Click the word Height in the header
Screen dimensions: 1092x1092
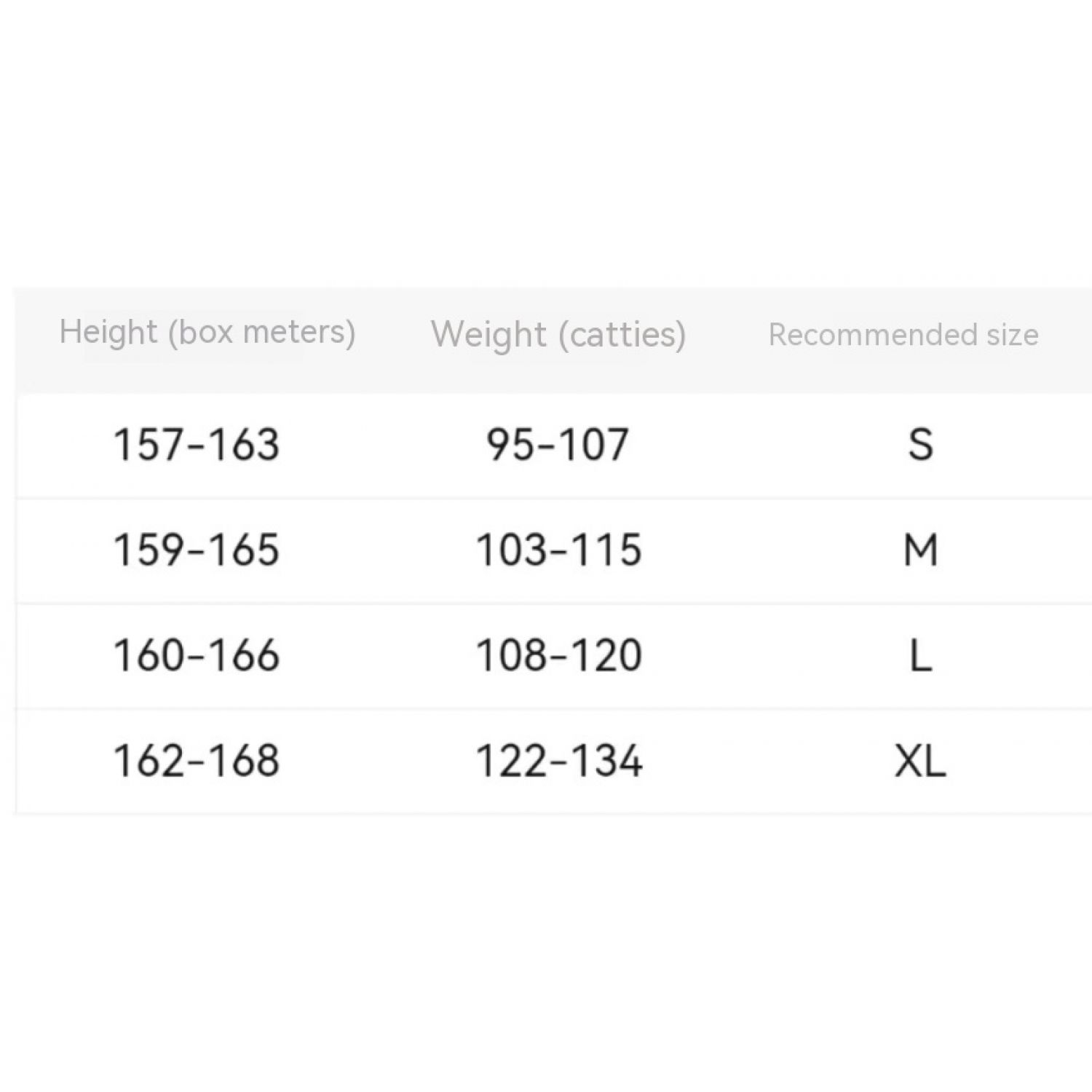click(108, 332)
